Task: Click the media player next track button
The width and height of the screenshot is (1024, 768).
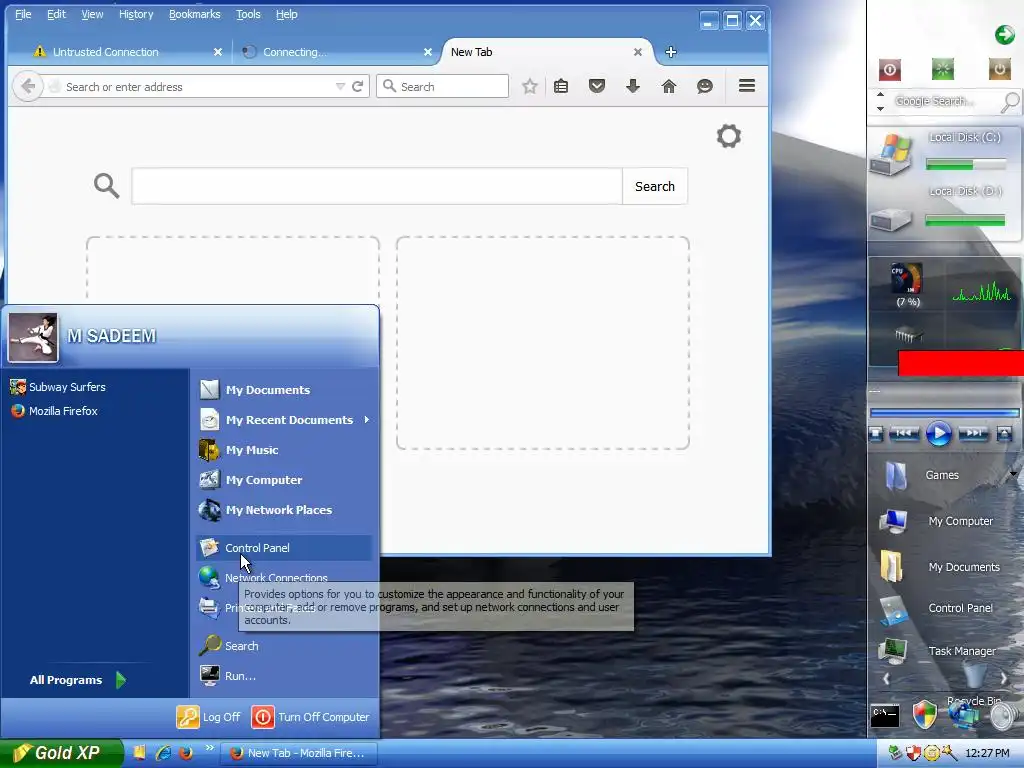Action: 973,433
